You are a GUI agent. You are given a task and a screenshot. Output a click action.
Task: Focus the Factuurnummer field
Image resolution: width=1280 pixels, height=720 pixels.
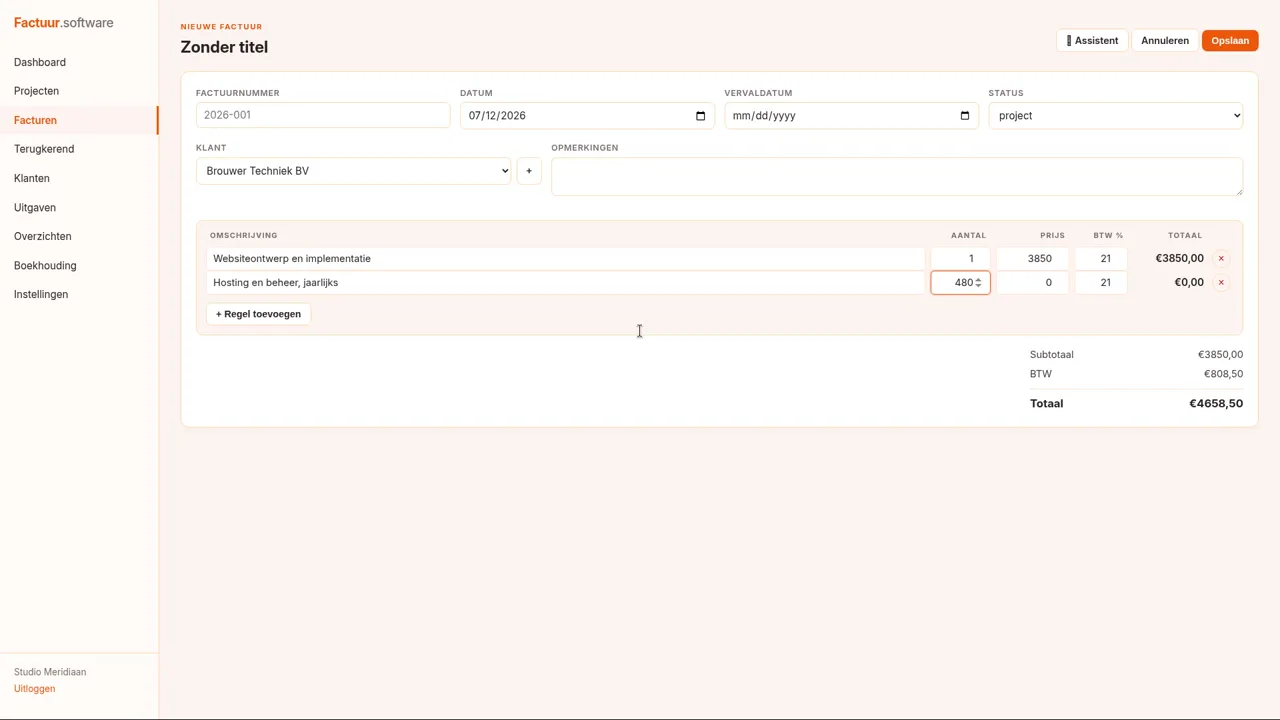coord(323,115)
